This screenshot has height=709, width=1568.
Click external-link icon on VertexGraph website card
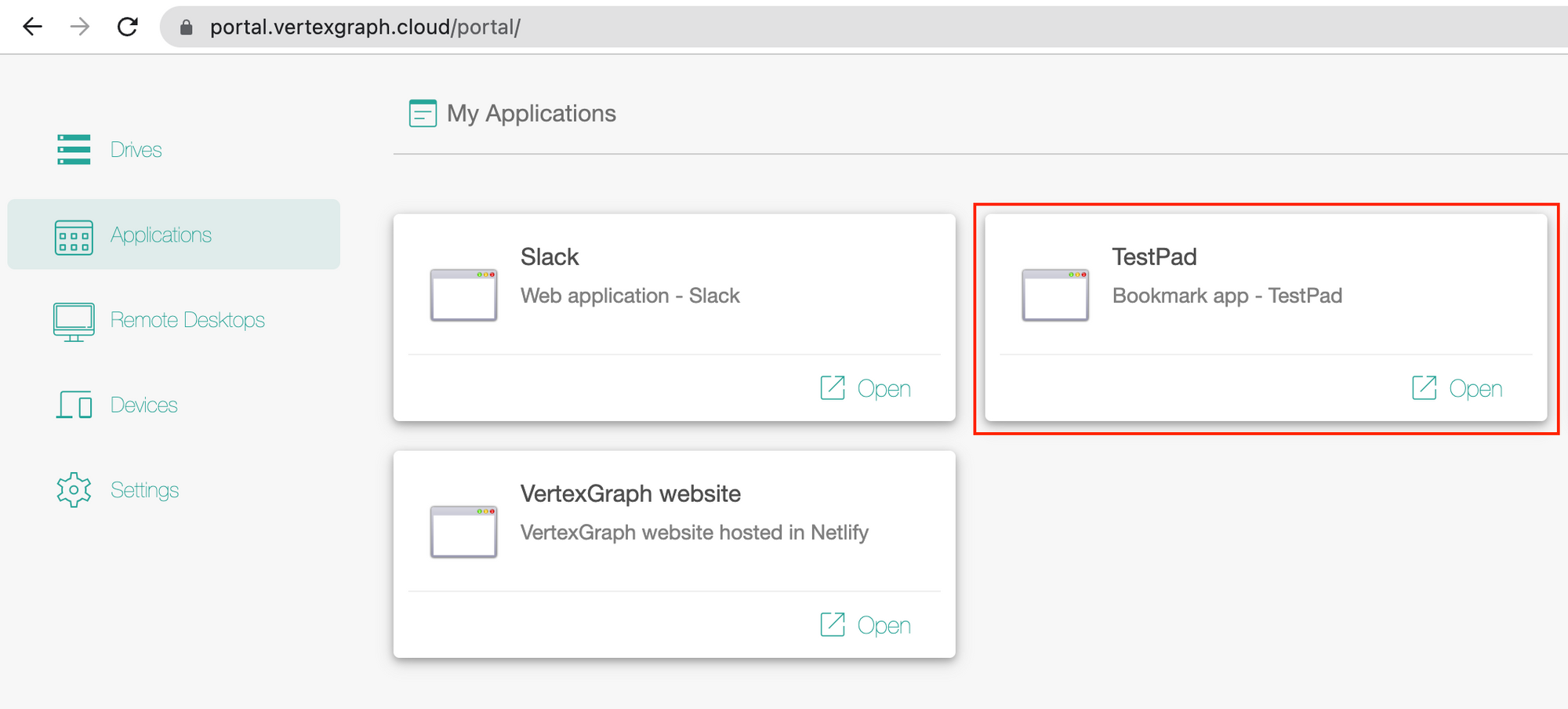[x=833, y=624]
